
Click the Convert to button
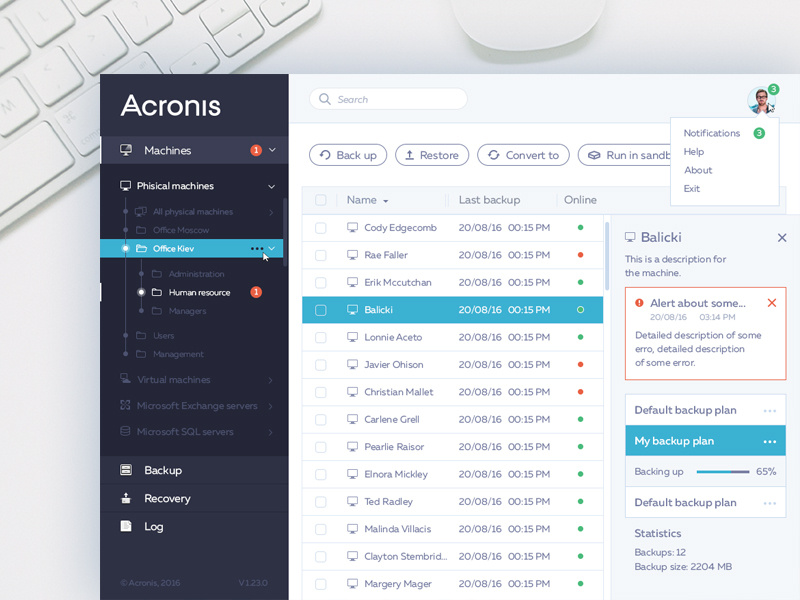click(x=523, y=155)
